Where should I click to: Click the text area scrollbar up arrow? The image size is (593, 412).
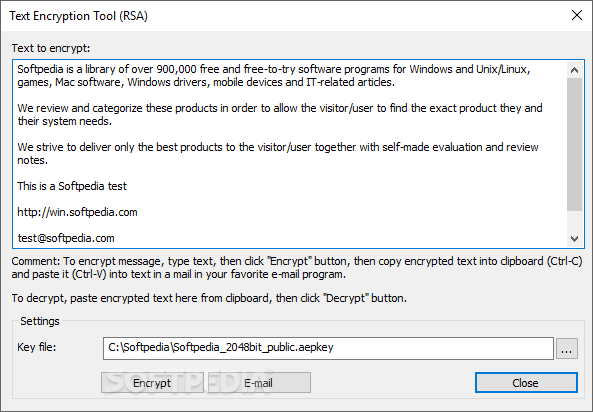(574, 70)
